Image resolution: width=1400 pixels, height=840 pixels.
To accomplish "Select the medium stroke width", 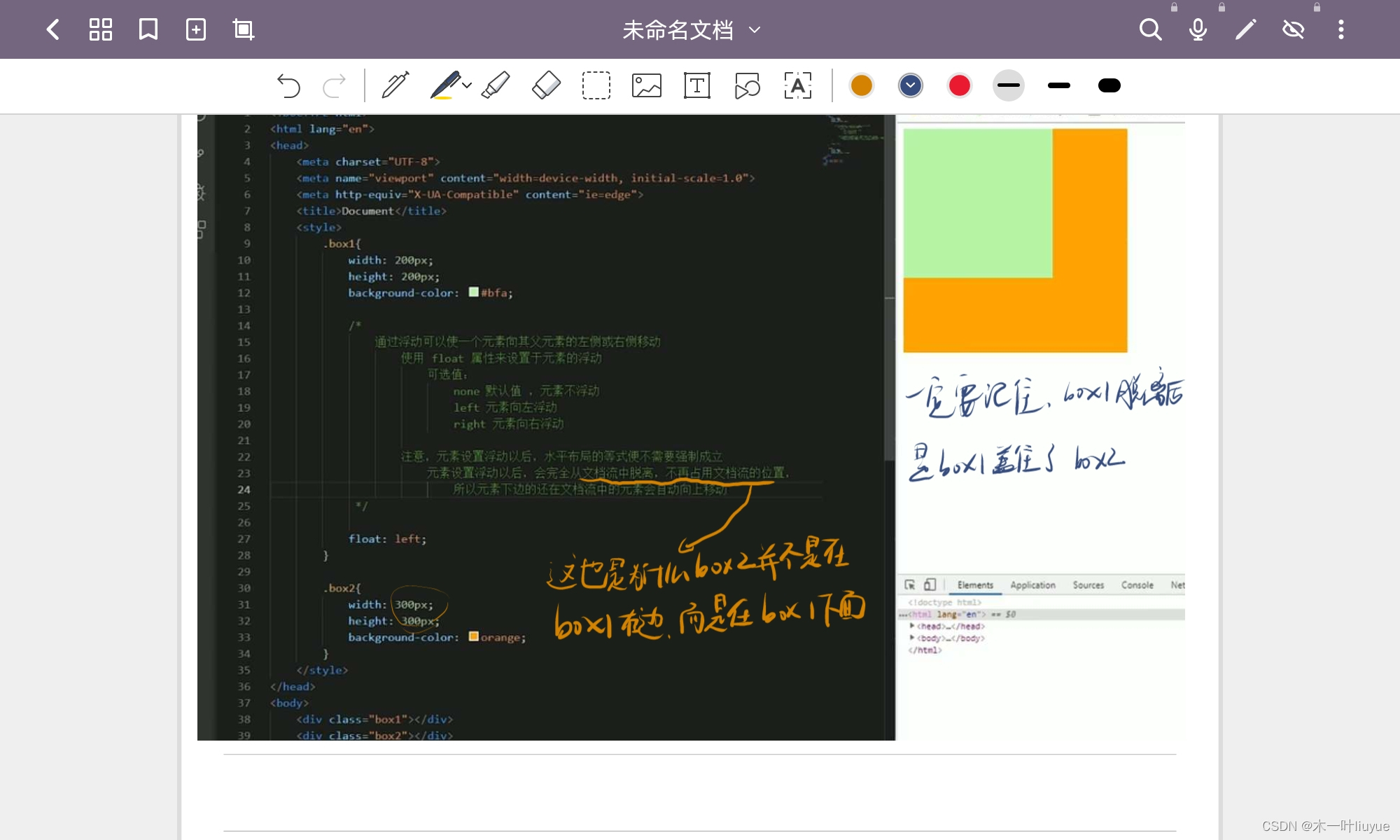I will (x=1059, y=85).
